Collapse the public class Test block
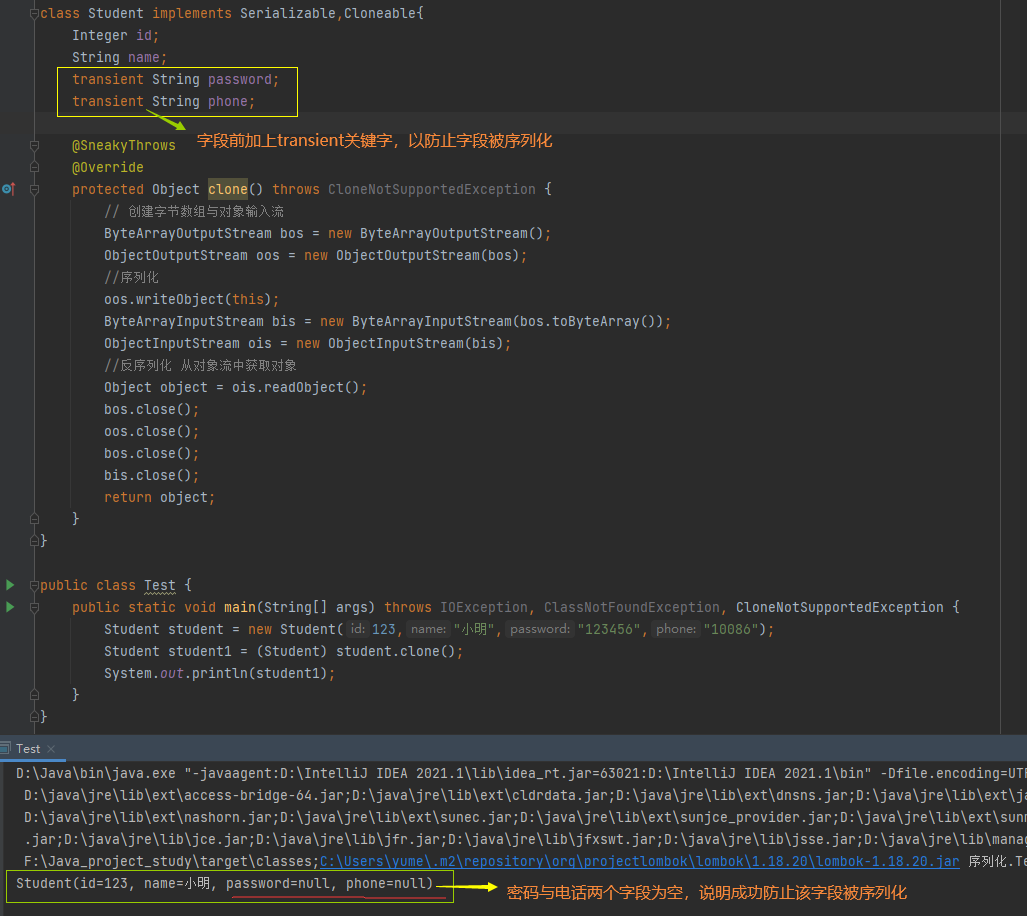The width and height of the screenshot is (1027, 916). coord(34,585)
